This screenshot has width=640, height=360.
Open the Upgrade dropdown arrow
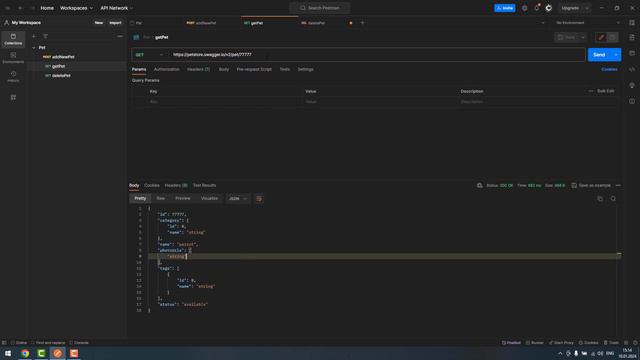(587, 8)
